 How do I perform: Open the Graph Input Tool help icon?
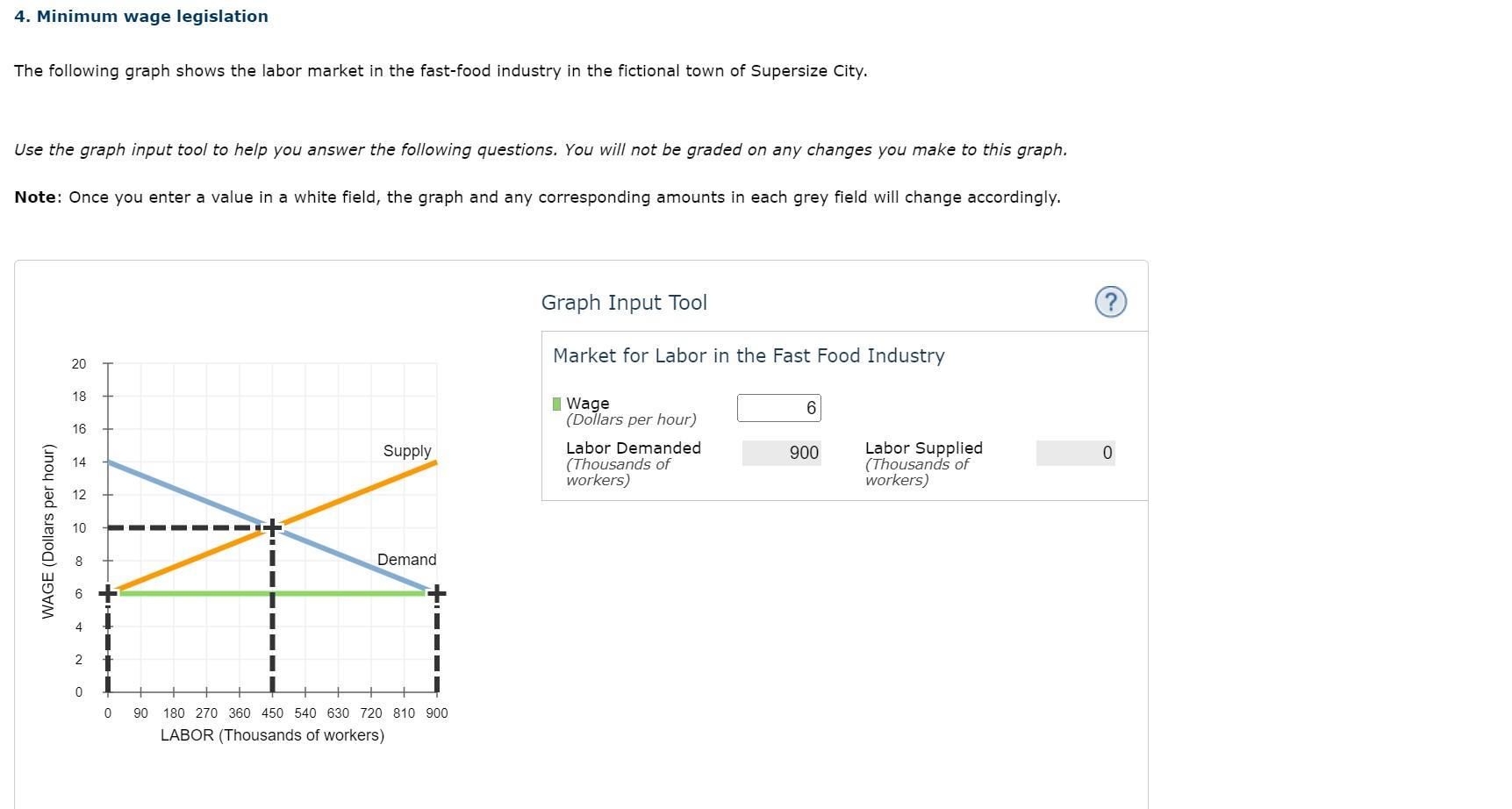tap(1109, 301)
